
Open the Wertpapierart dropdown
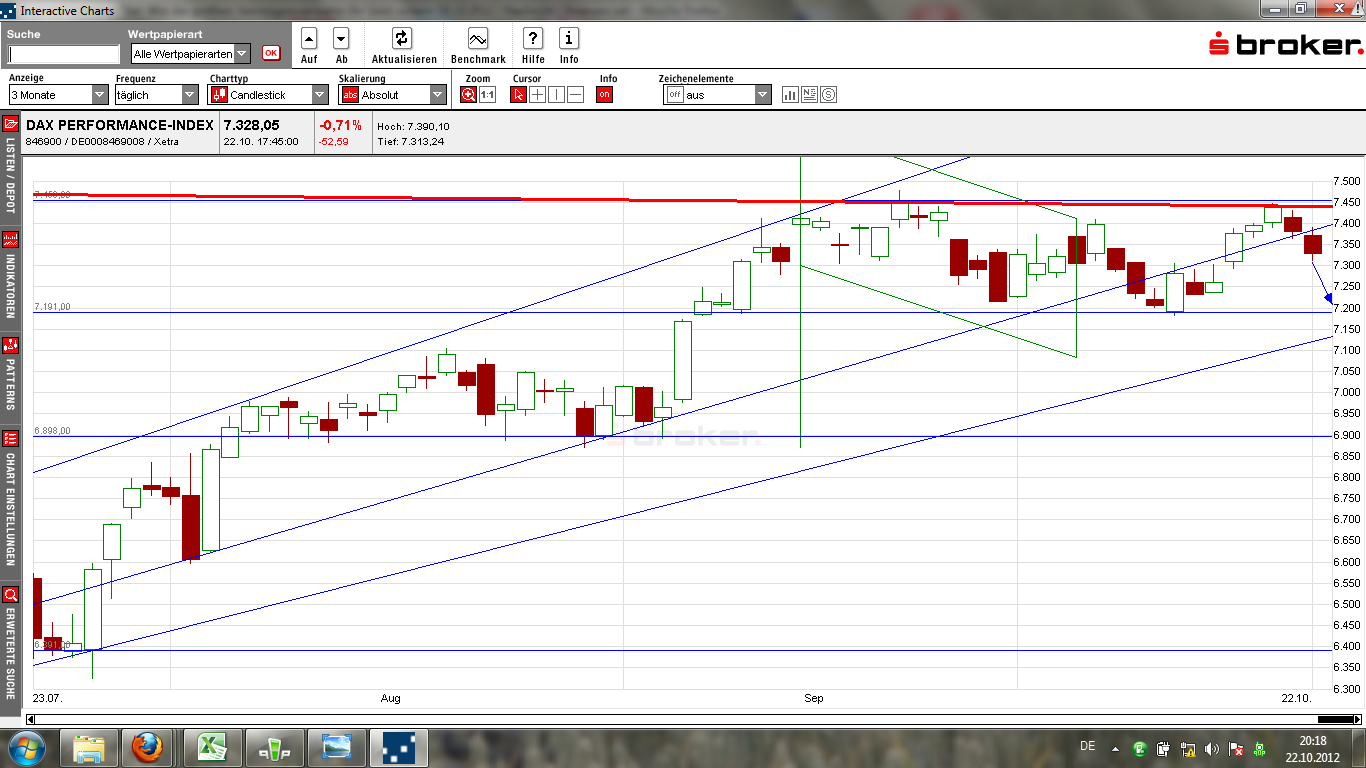191,54
